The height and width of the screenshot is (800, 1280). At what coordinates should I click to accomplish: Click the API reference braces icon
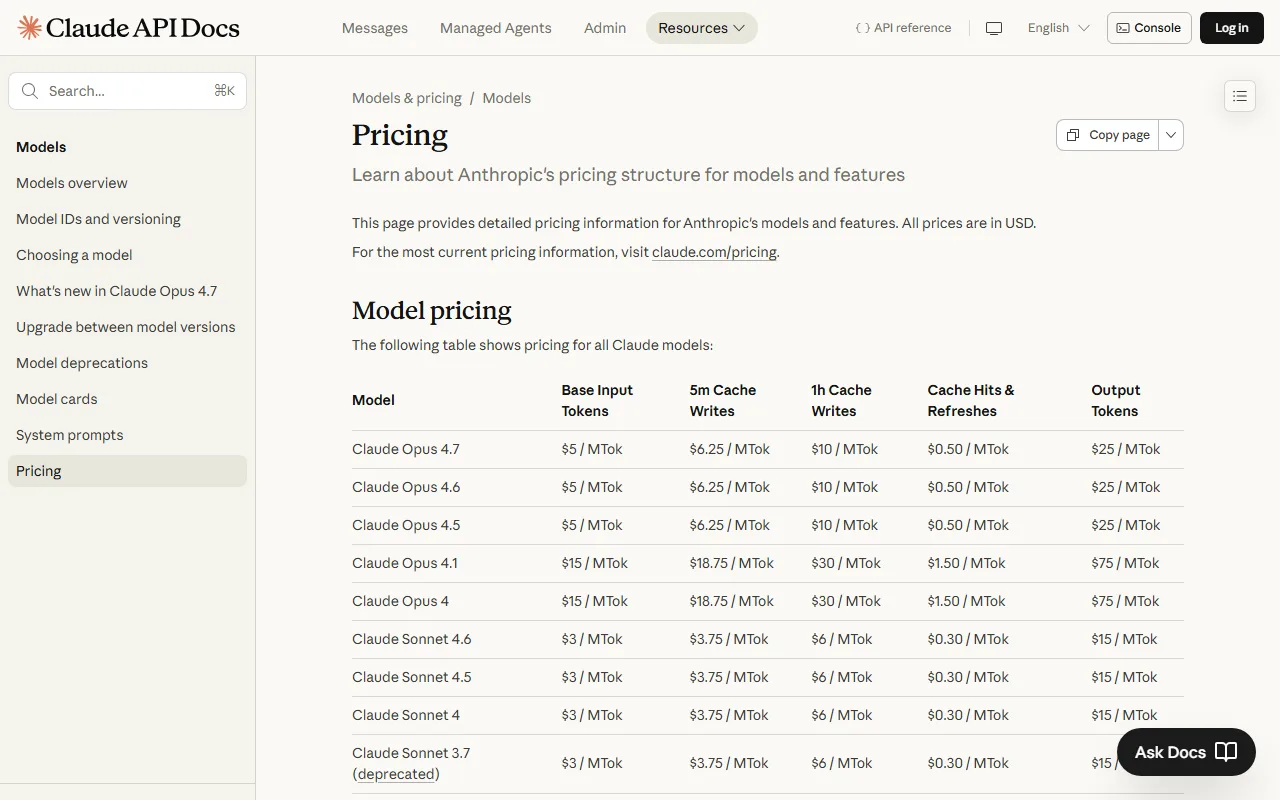coord(862,28)
